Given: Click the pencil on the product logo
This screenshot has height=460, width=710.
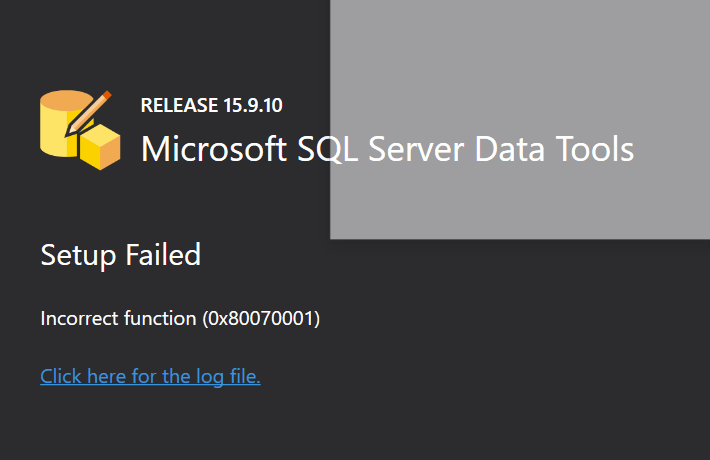Looking at the screenshot, I should [94, 107].
